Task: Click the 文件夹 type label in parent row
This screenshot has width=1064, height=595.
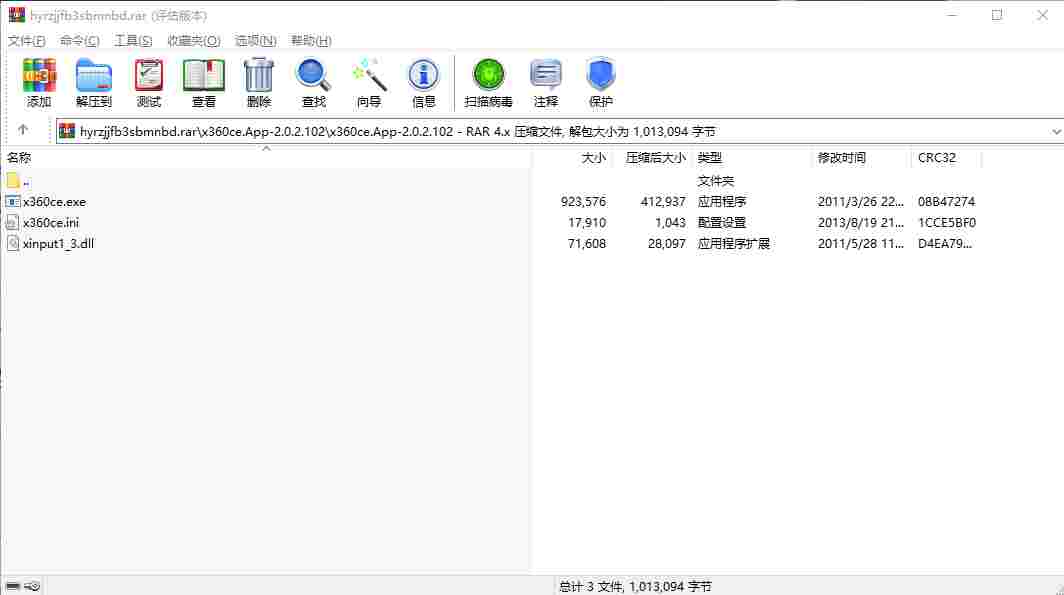Action: pos(716,181)
